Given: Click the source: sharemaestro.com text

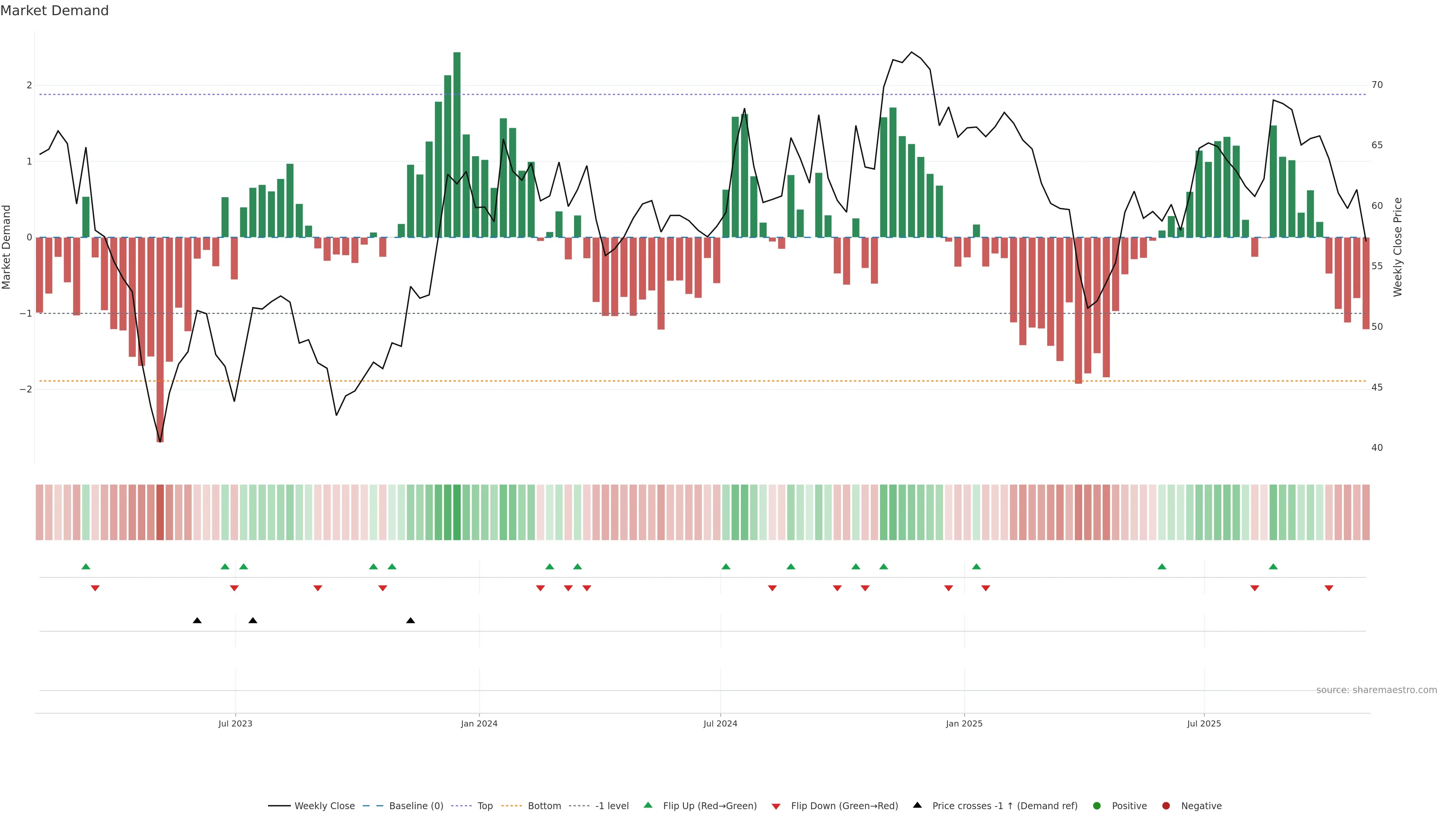Looking at the screenshot, I should coord(1376,690).
